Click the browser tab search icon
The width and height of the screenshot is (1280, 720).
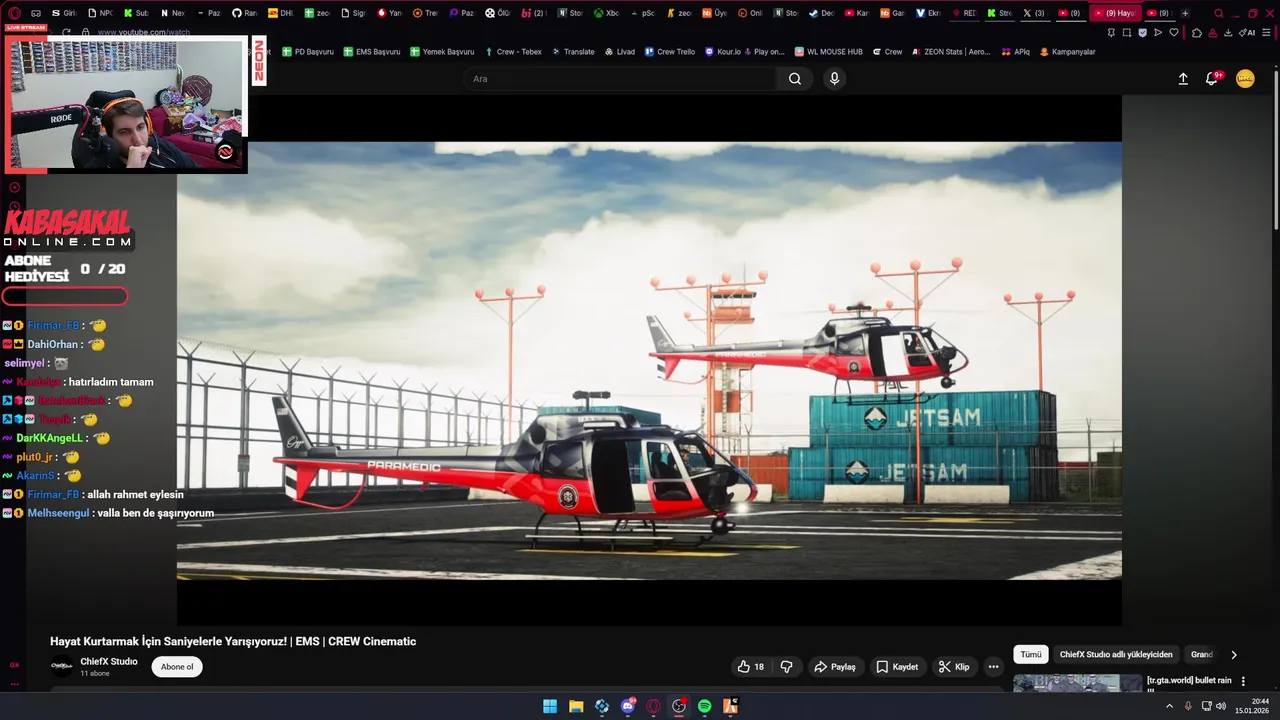point(1218,13)
